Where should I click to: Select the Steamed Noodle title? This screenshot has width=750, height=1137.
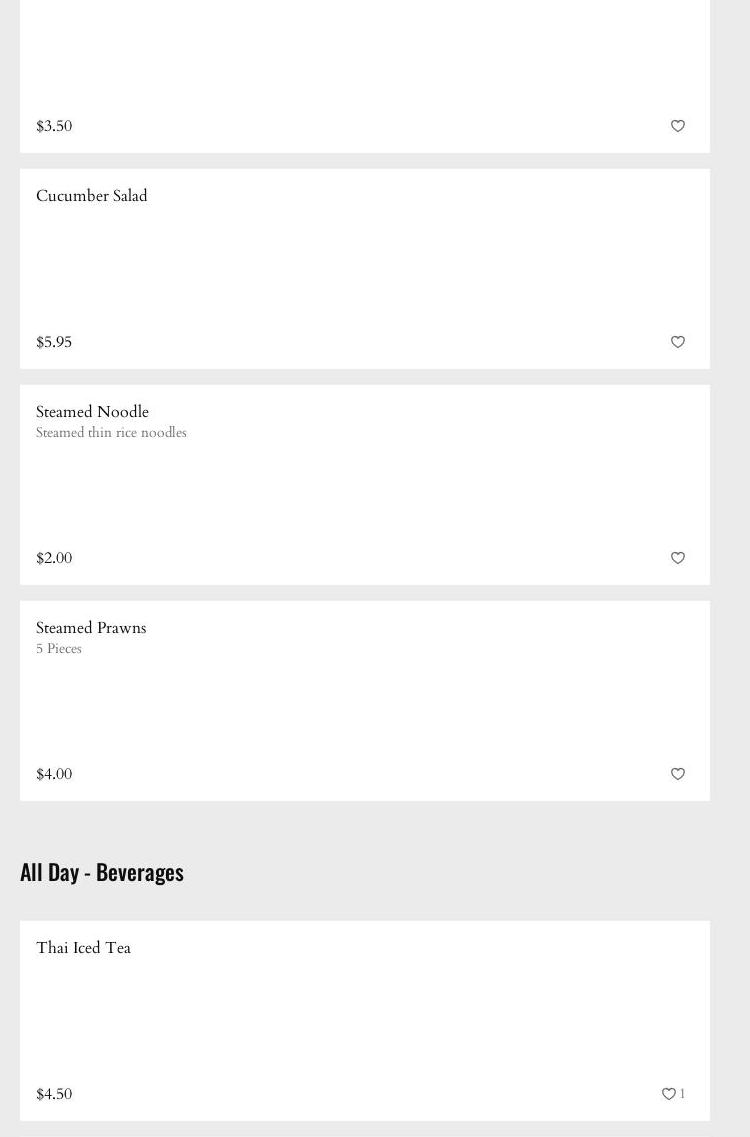92,412
